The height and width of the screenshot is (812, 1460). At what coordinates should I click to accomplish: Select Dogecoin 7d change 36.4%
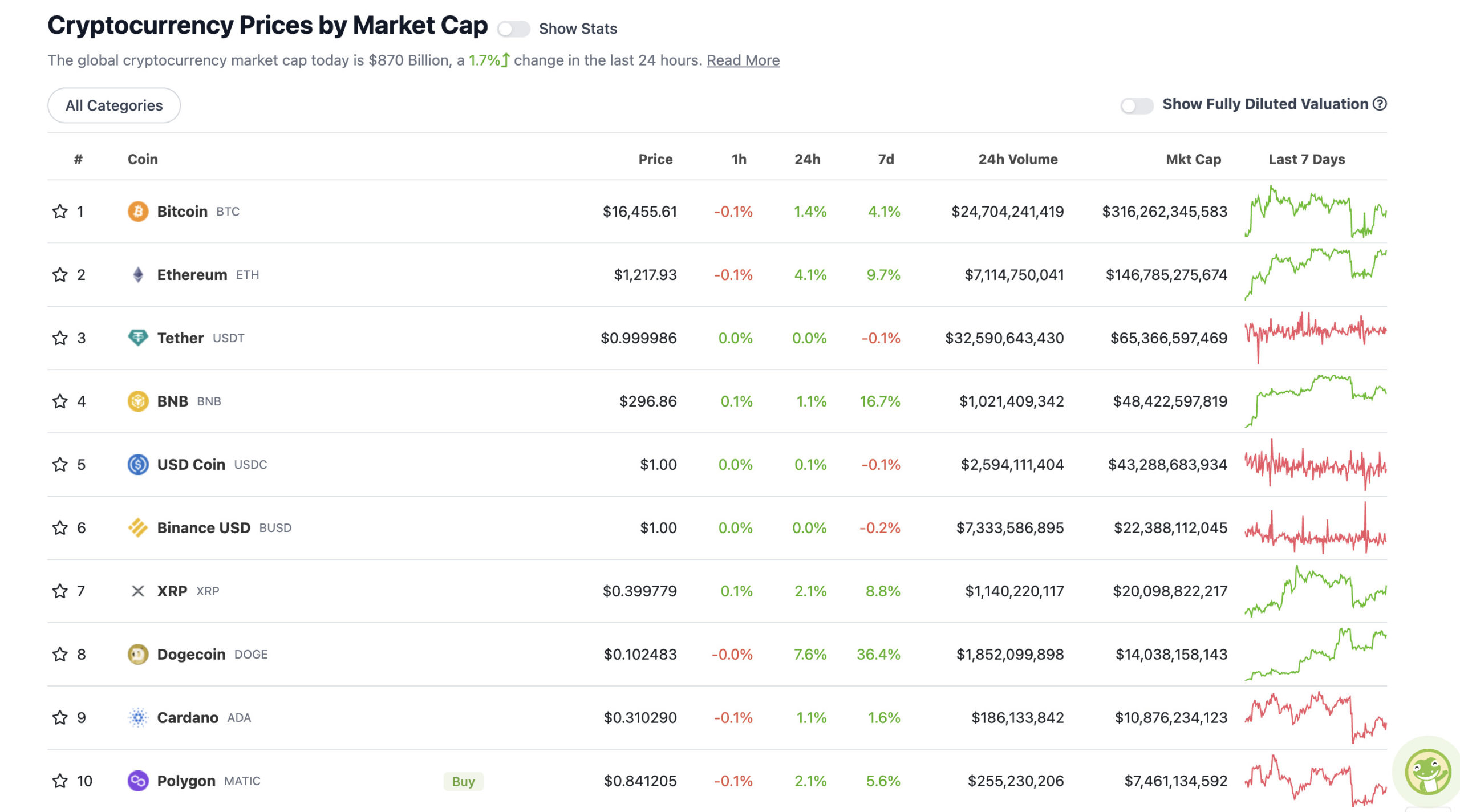[x=878, y=655]
